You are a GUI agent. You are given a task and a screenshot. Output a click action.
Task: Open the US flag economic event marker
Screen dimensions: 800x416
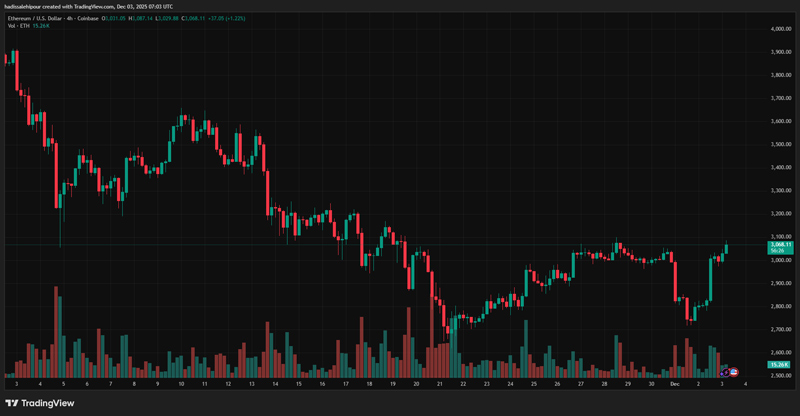(x=735, y=371)
